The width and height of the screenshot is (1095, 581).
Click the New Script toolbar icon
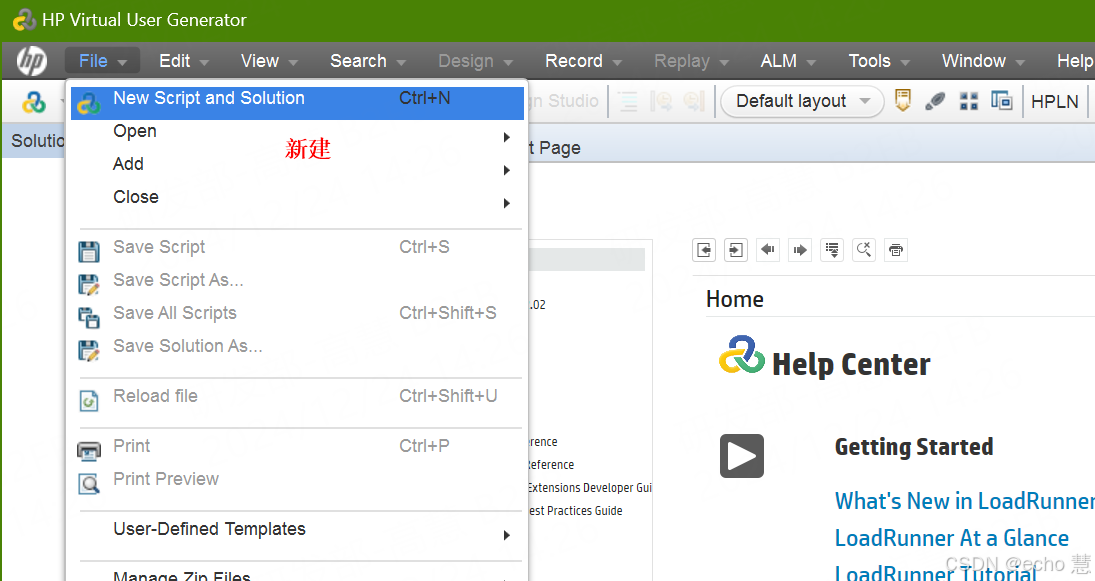34,102
